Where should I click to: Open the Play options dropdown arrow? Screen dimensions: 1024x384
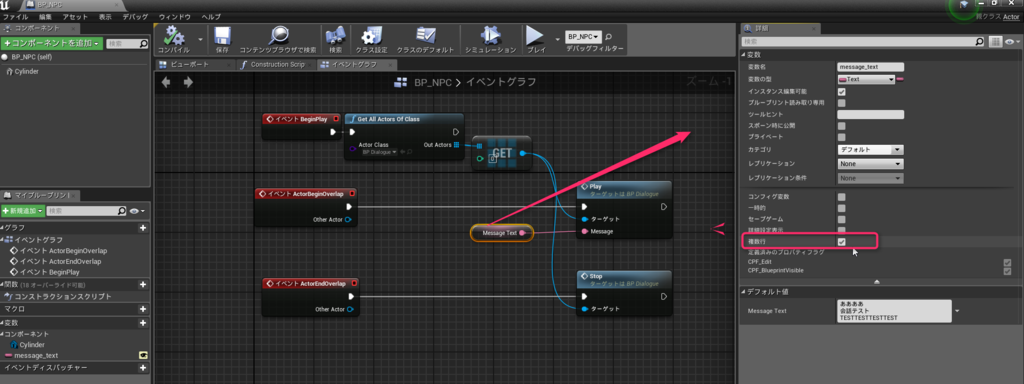pyautogui.click(x=557, y=39)
